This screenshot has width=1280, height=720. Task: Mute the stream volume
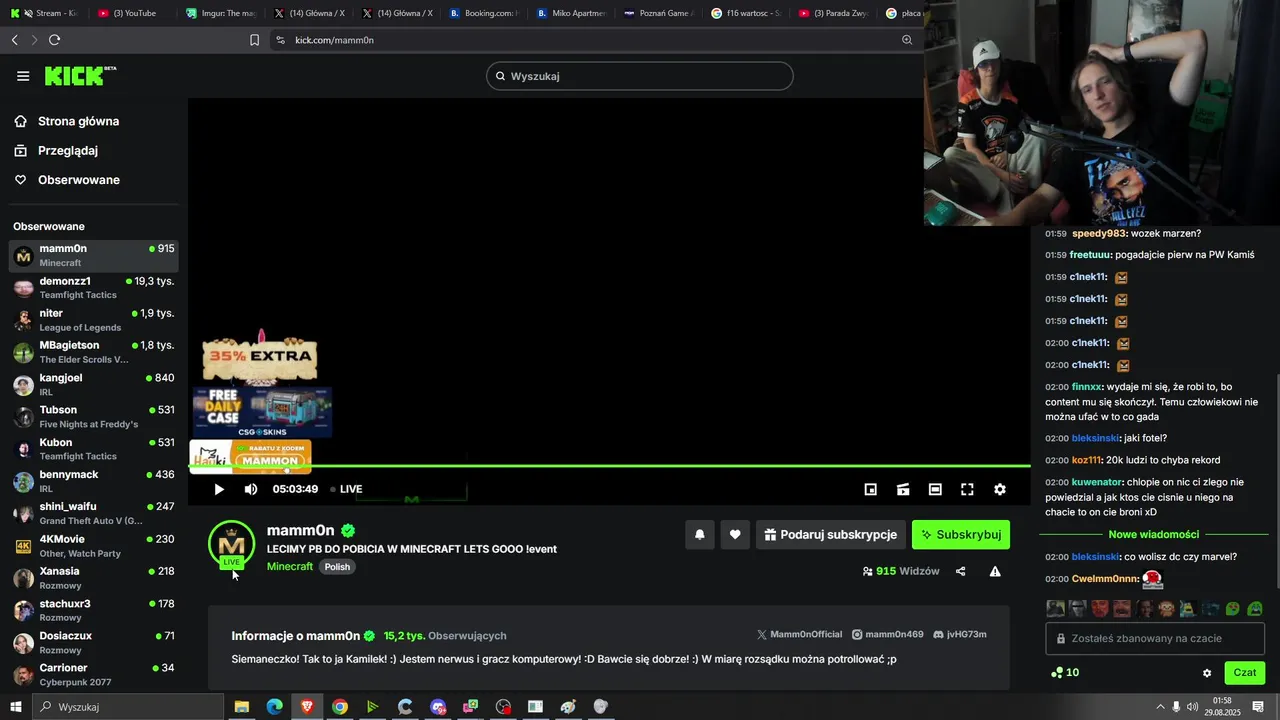[251, 489]
